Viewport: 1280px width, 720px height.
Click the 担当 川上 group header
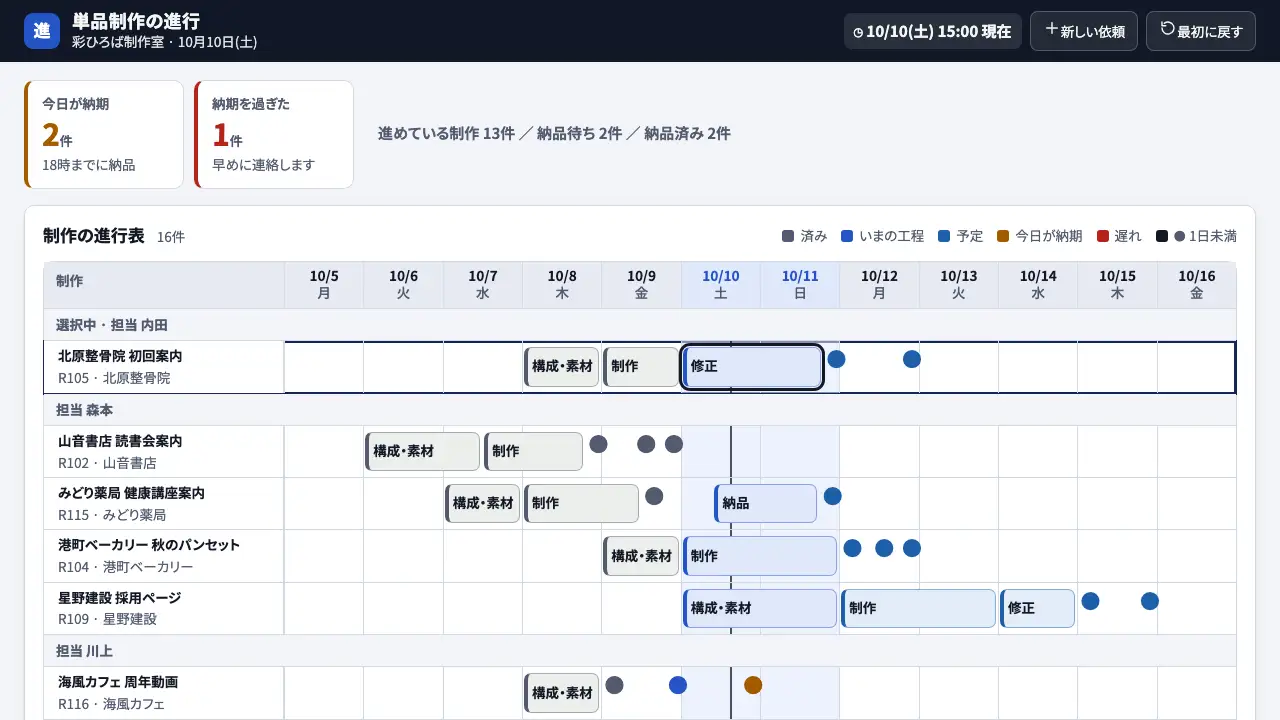coord(640,651)
